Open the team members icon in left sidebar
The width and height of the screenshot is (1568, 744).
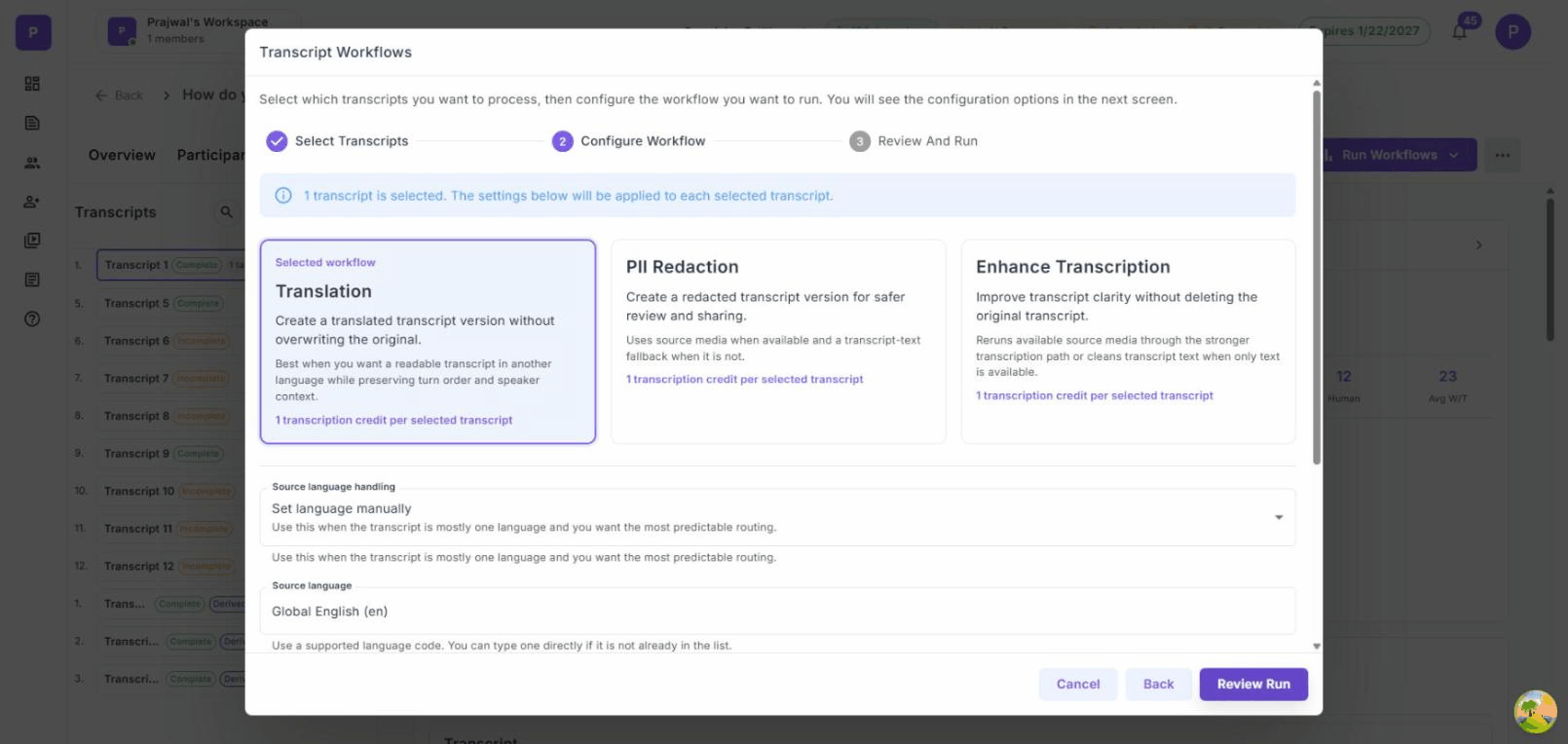tap(32, 163)
